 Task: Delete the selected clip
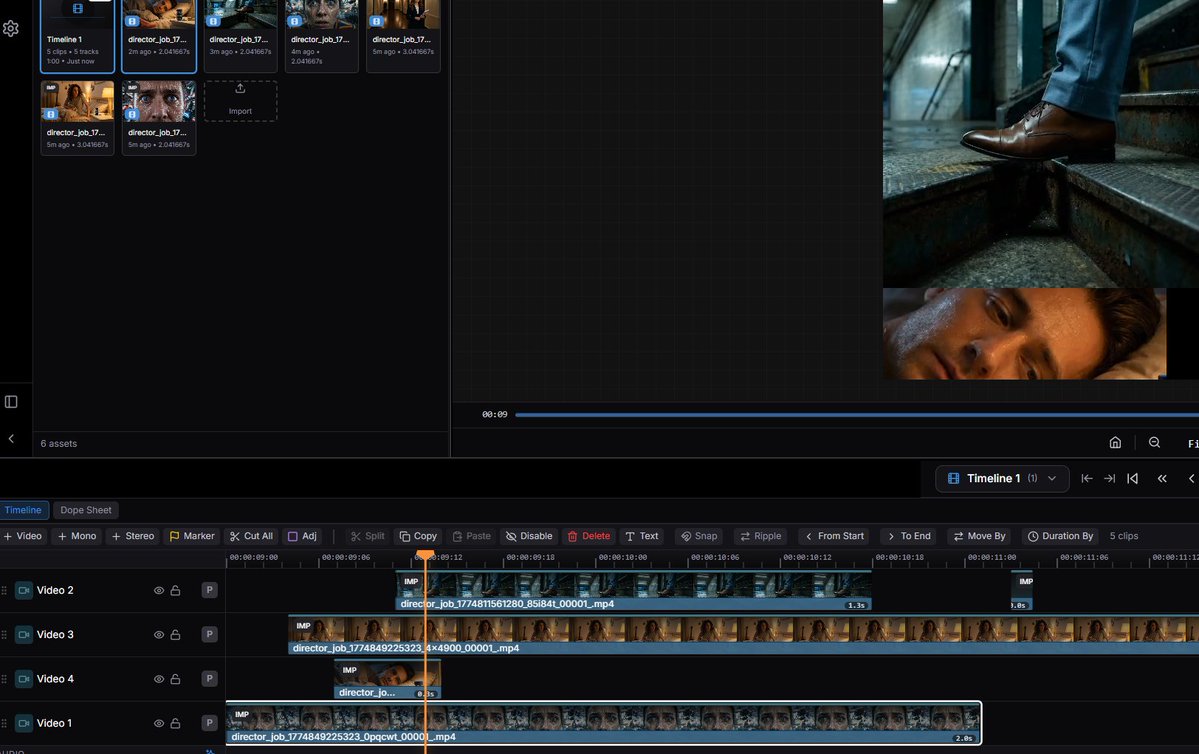[587, 536]
